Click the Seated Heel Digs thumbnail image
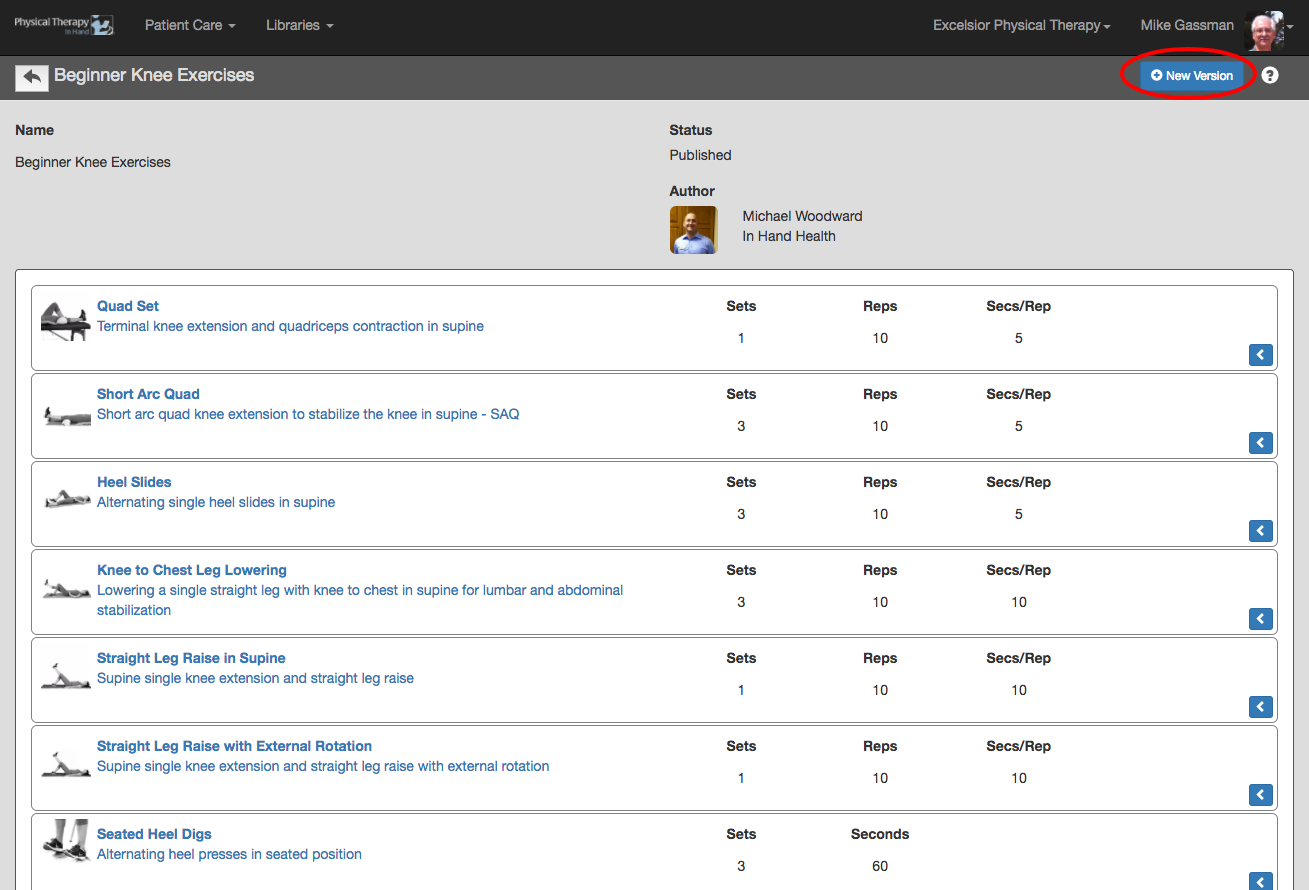The image size is (1309, 890). pos(66,840)
